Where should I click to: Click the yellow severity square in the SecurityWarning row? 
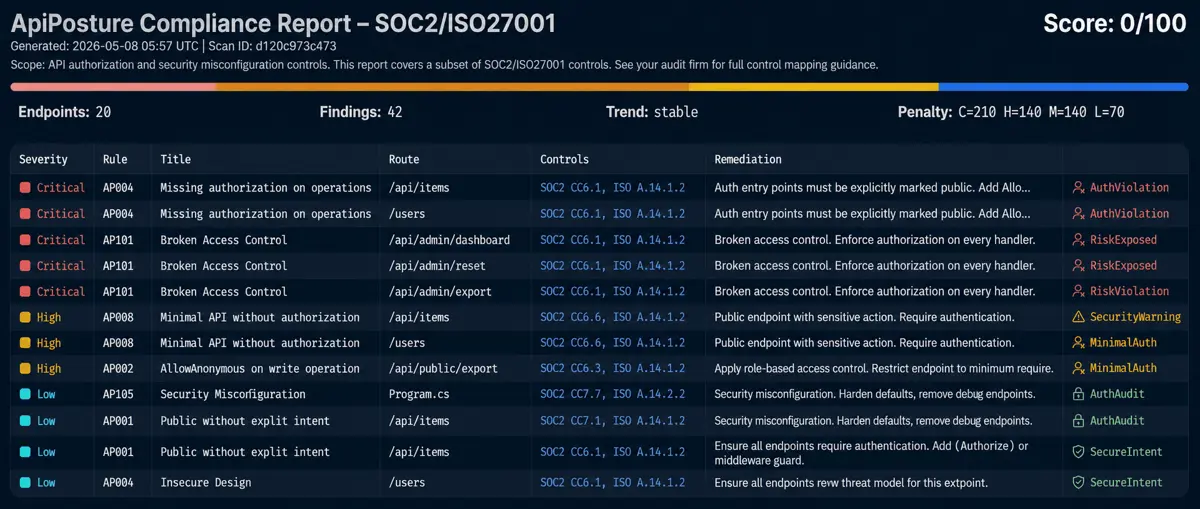pyautogui.click(x=25, y=317)
